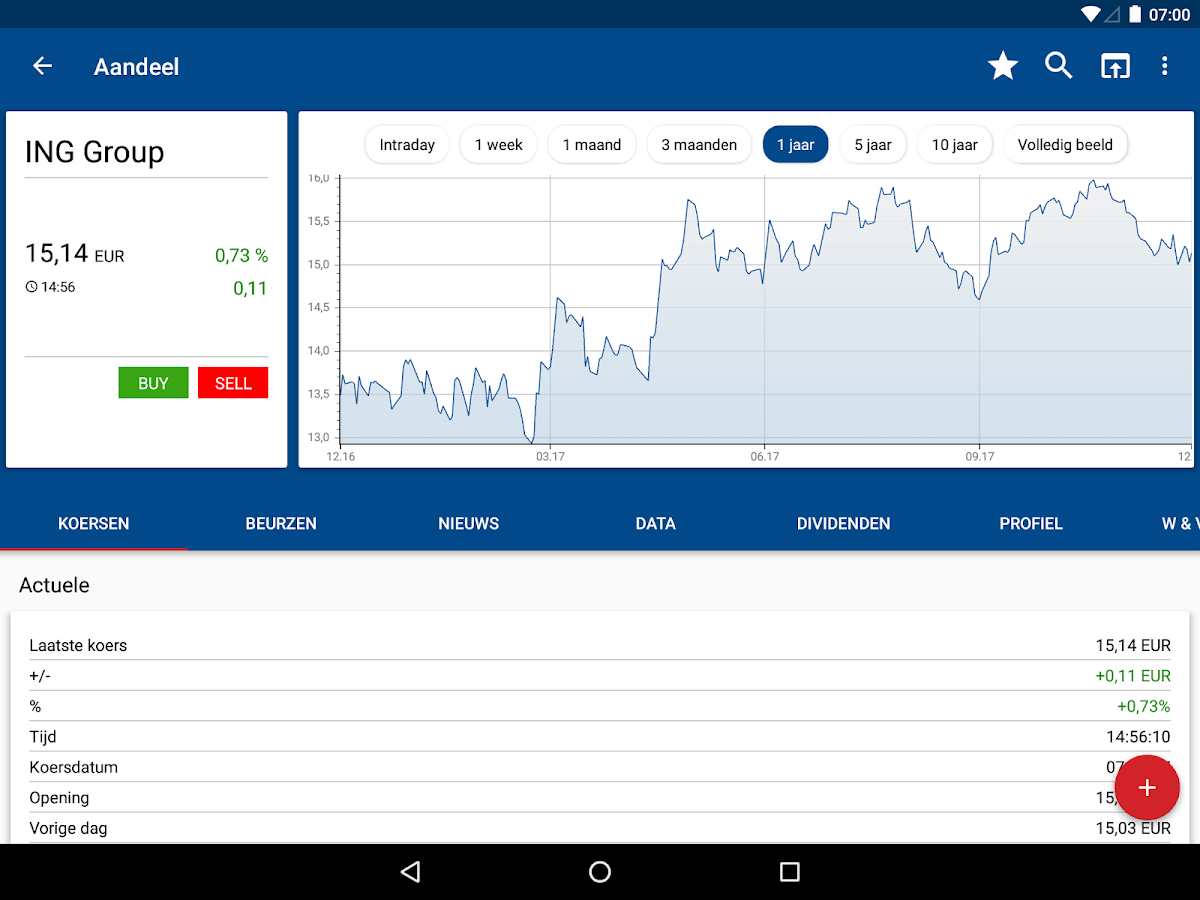Image resolution: width=1200 pixels, height=900 pixels.
Task: Select the Volledig beeld chart range
Action: (x=1065, y=145)
